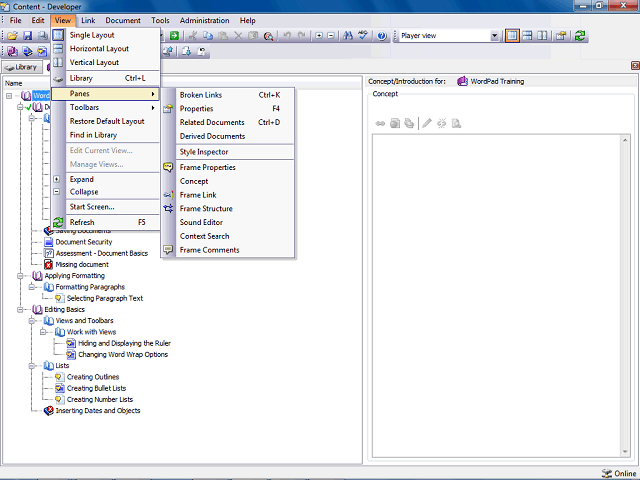Click the green arrow toolbar icon near Cut

point(174,36)
